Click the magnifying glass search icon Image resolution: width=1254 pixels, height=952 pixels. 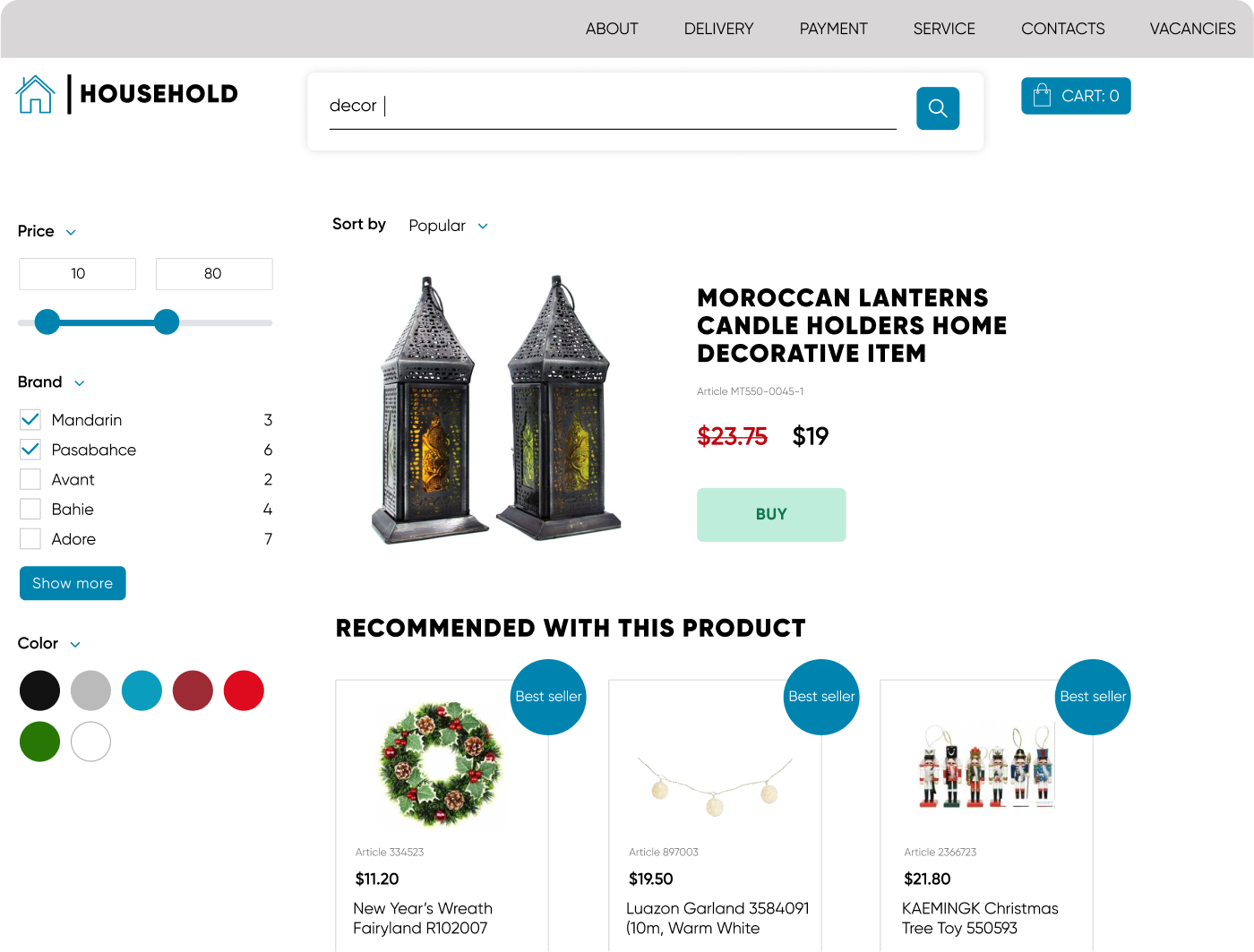pyautogui.click(x=938, y=108)
